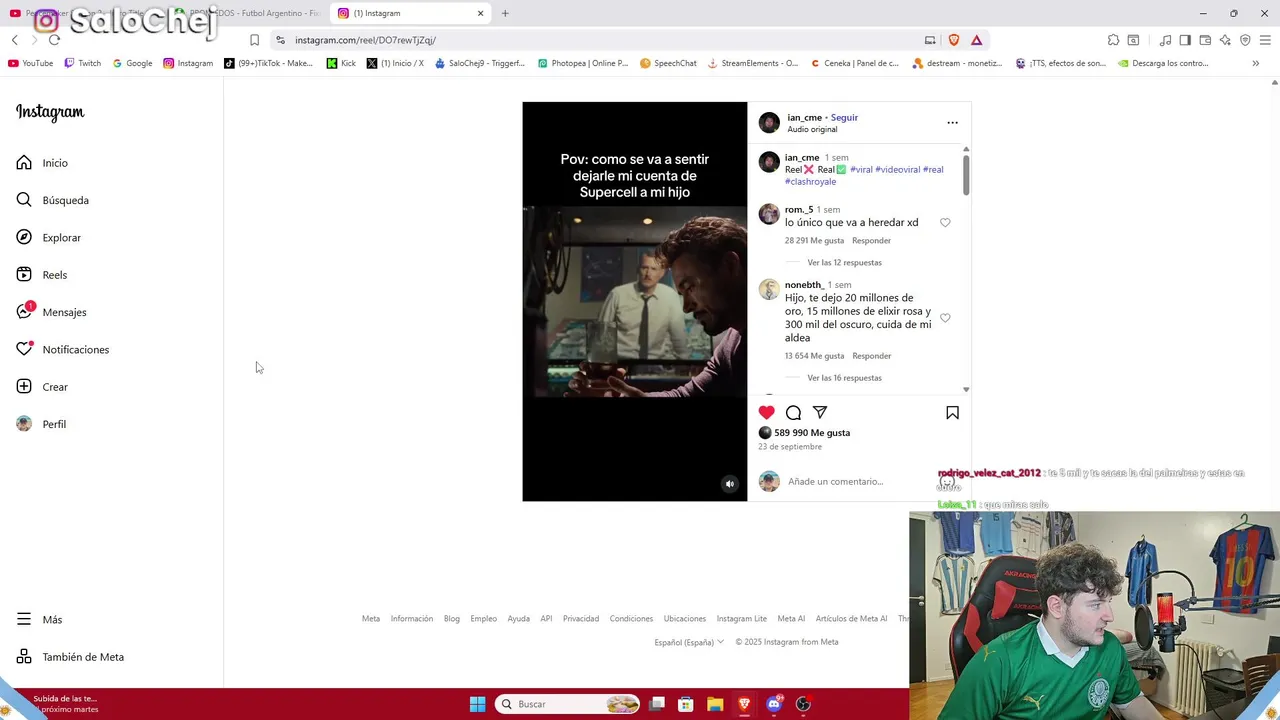Viewport: 1280px width, 720px height.
Task: Unlike the reel with red heart
Action: point(766,412)
